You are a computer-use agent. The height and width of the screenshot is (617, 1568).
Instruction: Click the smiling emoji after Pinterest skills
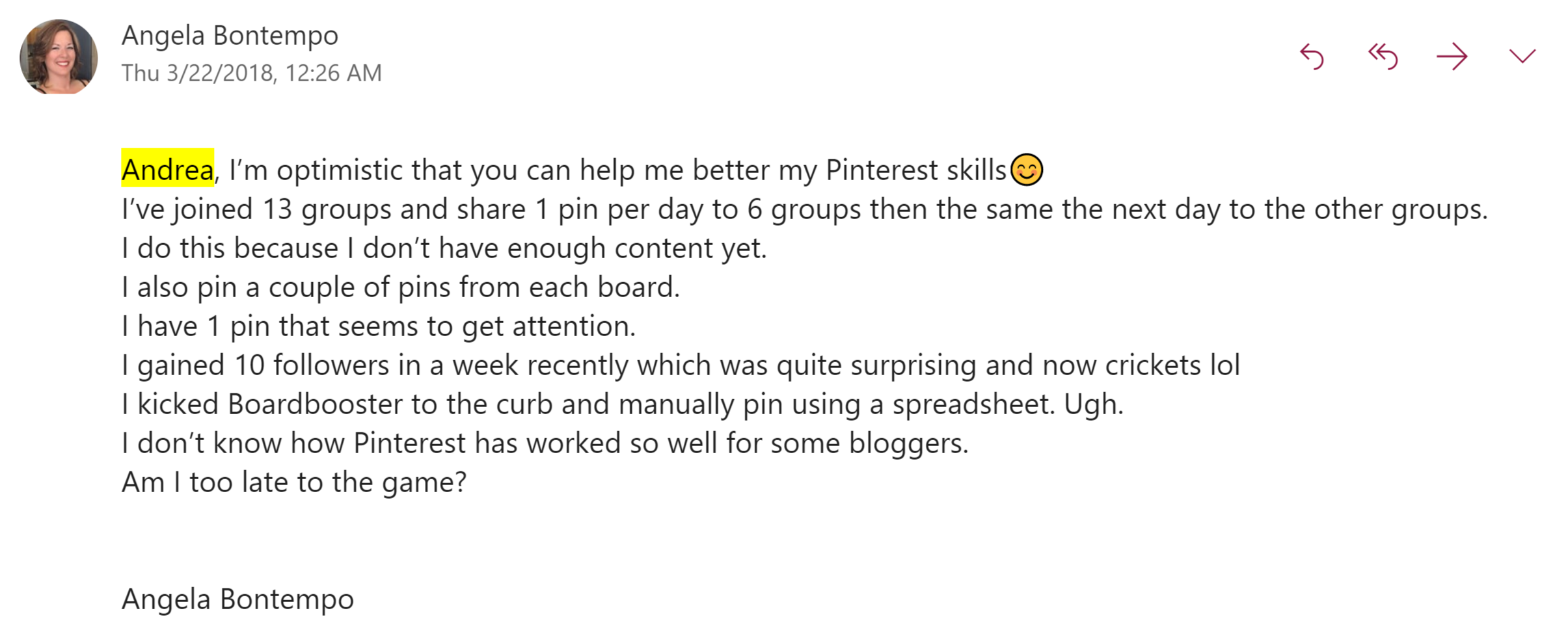click(x=1027, y=170)
